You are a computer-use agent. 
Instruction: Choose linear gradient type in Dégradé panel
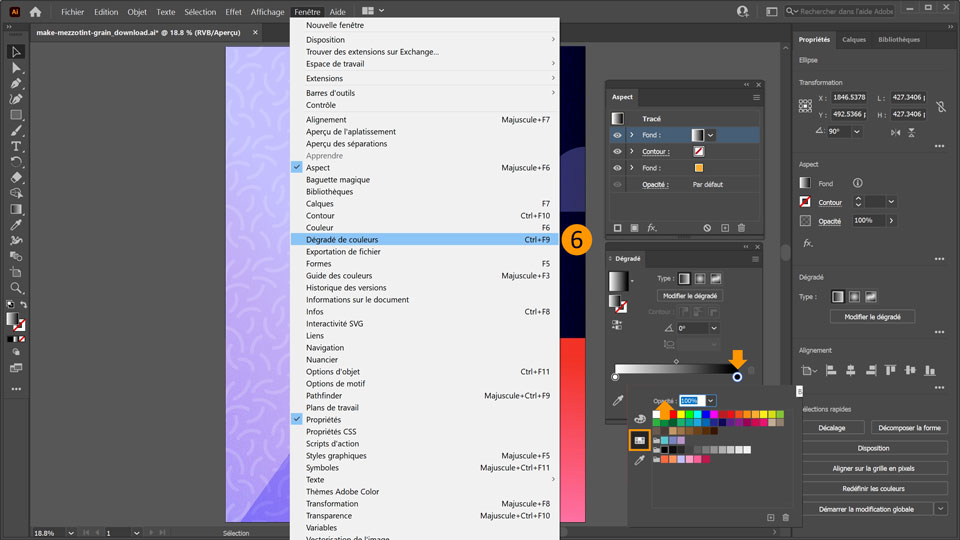pyautogui.click(x=684, y=279)
